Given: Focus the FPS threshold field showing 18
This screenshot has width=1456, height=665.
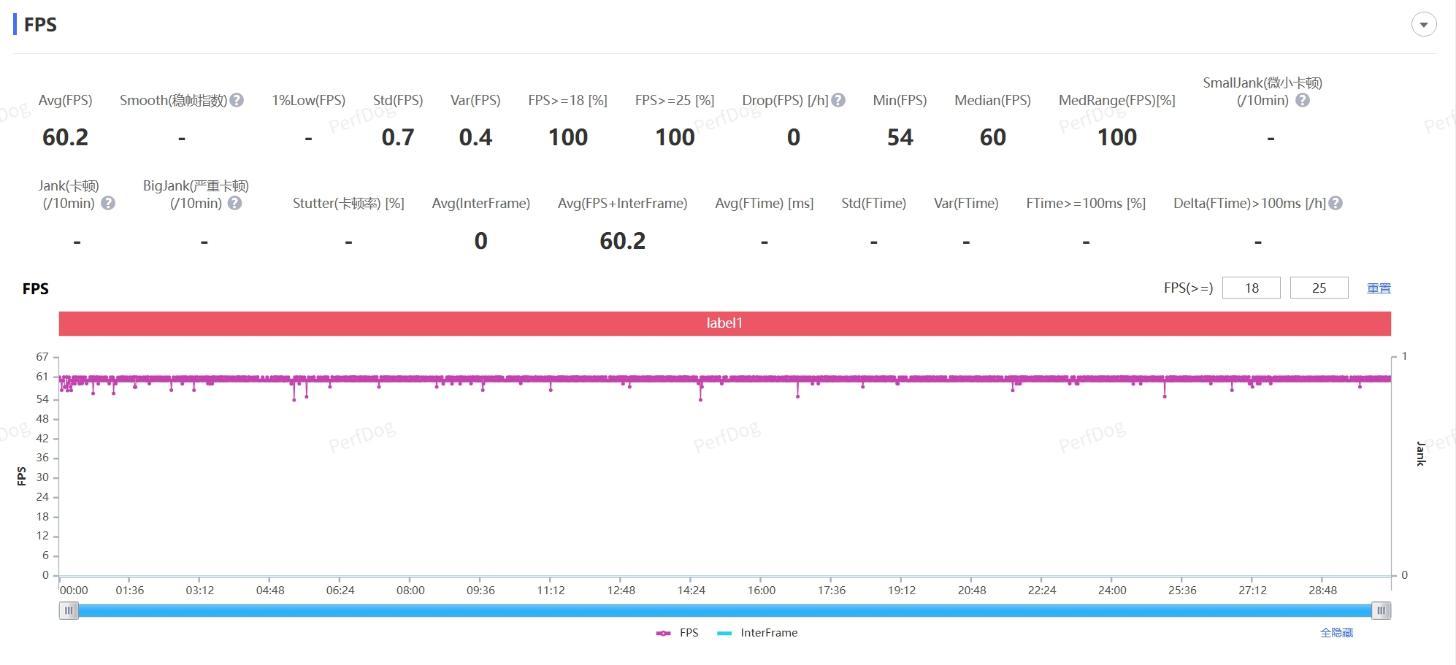Looking at the screenshot, I should pyautogui.click(x=1251, y=288).
